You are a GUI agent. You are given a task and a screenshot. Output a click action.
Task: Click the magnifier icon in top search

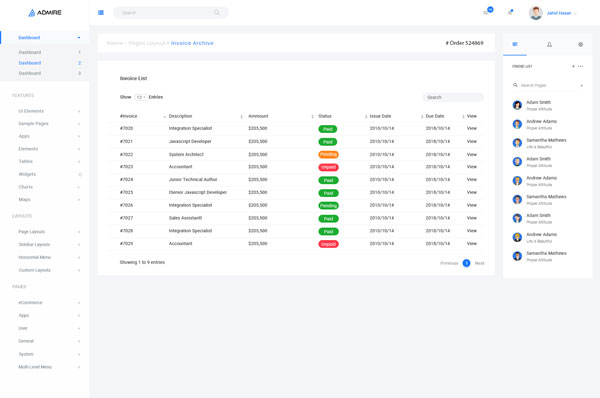(x=217, y=13)
